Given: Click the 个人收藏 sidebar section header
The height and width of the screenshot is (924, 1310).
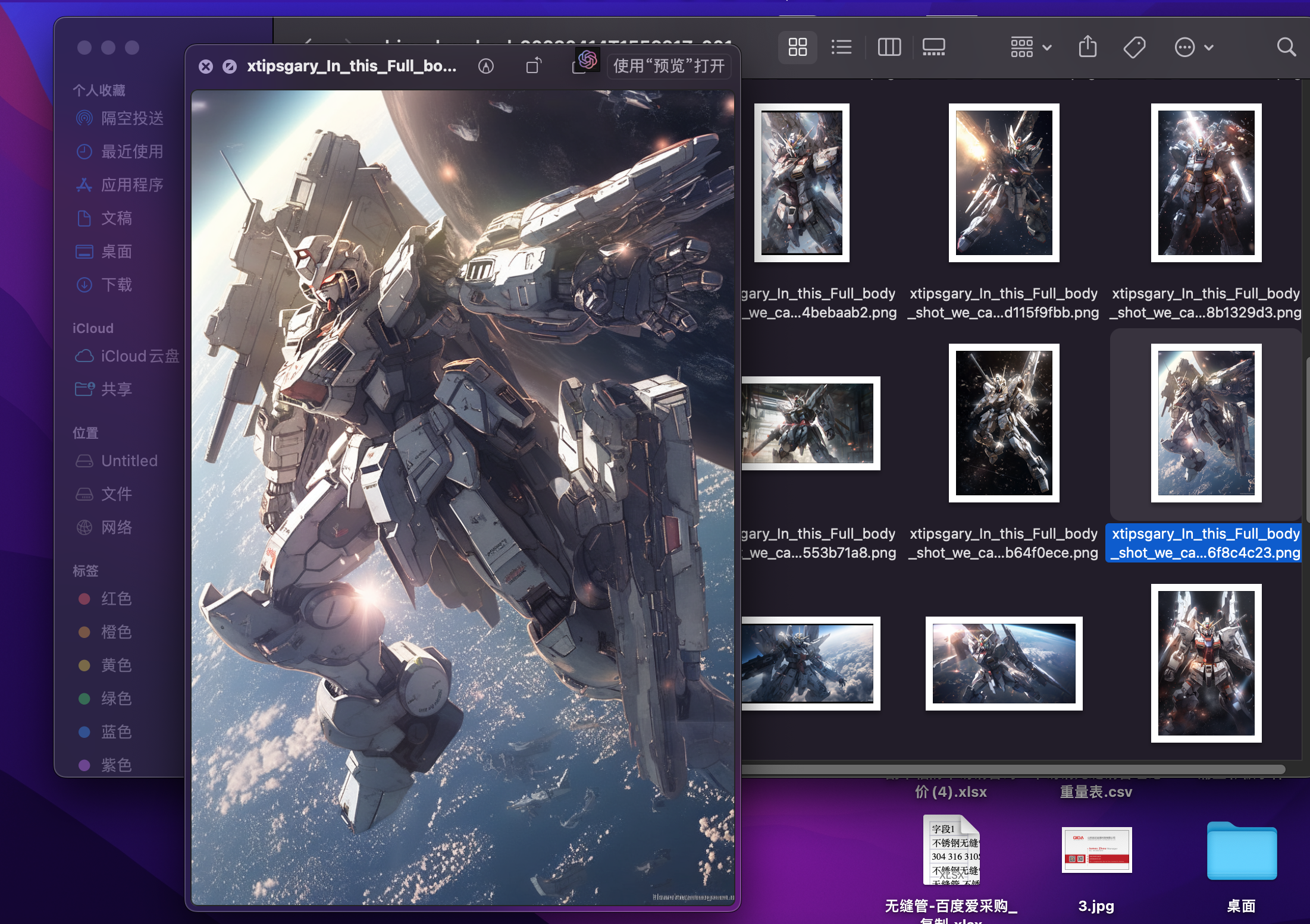Looking at the screenshot, I should [99, 90].
